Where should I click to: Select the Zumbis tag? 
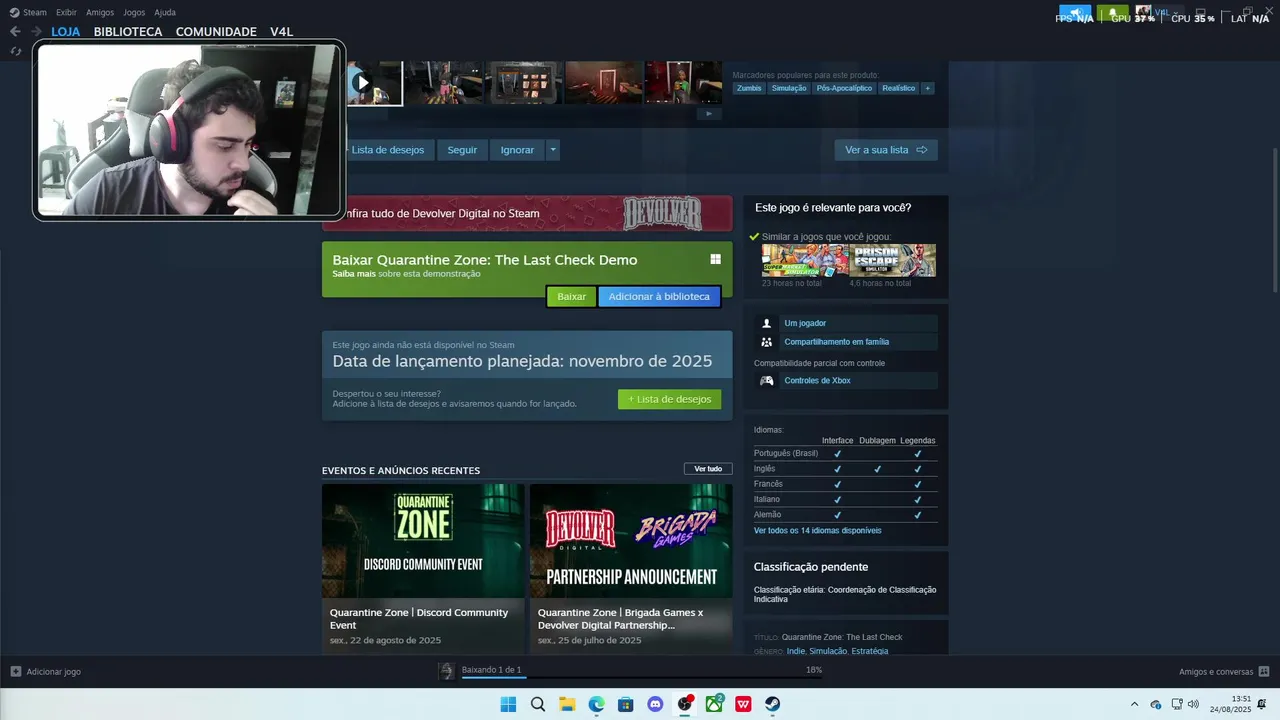(749, 88)
